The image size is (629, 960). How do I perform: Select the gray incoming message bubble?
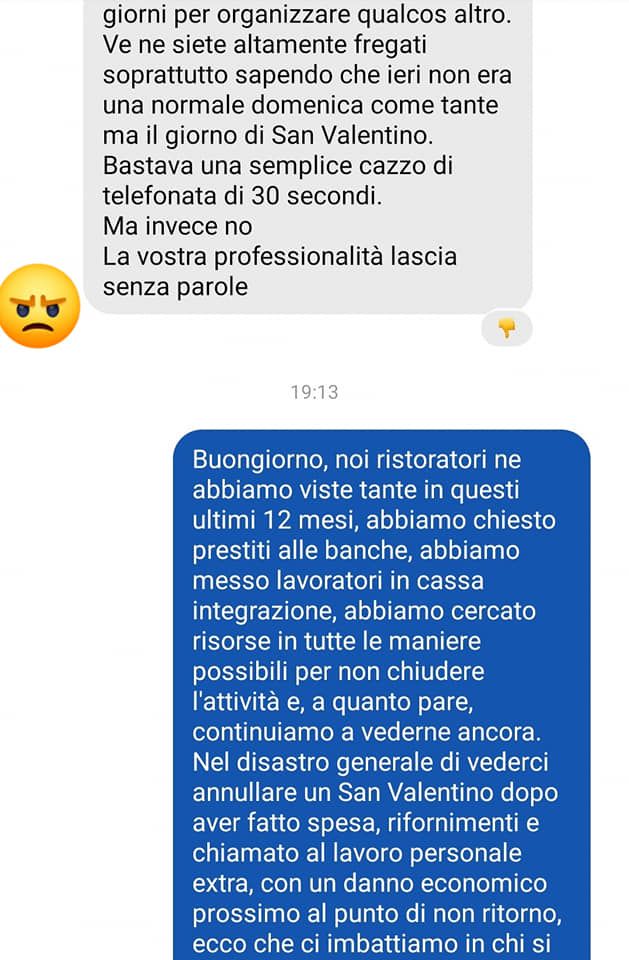click(307, 156)
